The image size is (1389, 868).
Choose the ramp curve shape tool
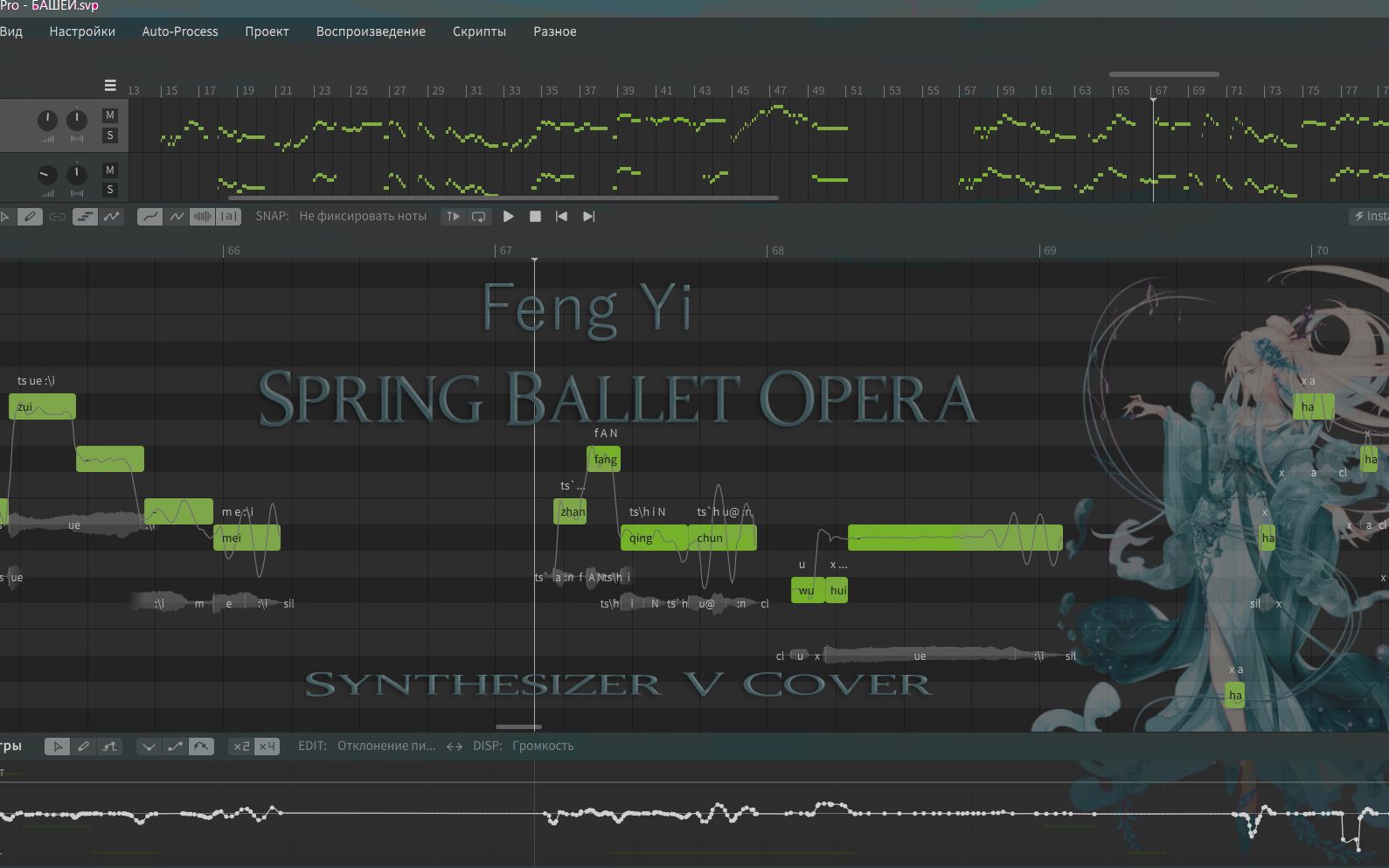tap(175, 746)
